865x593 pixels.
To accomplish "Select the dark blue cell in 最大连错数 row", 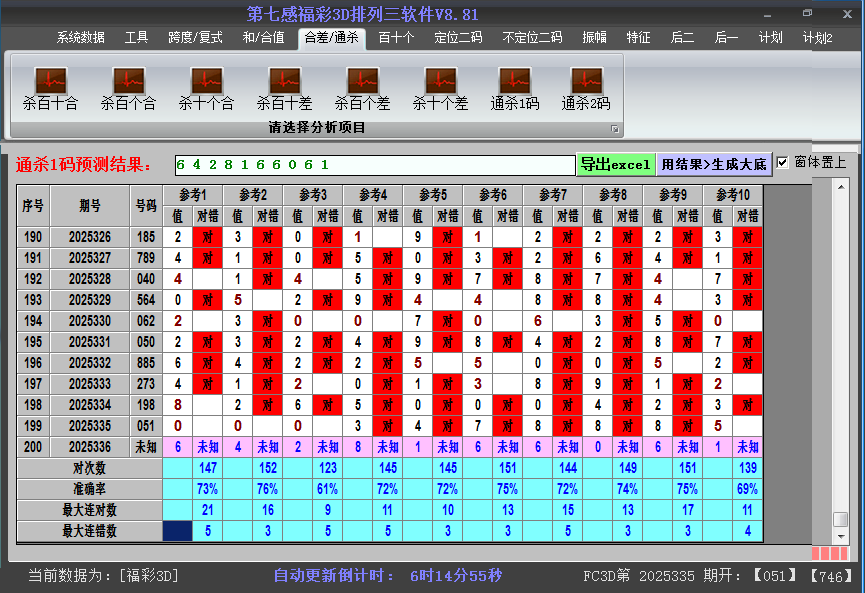I will click(177, 531).
